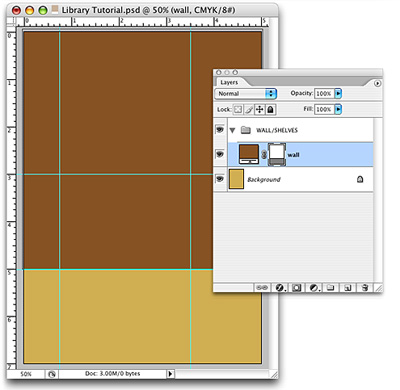Image resolution: width=400 pixels, height=390 pixels.
Task: Open the Layers panel options menu arrow
Action: 377,83
